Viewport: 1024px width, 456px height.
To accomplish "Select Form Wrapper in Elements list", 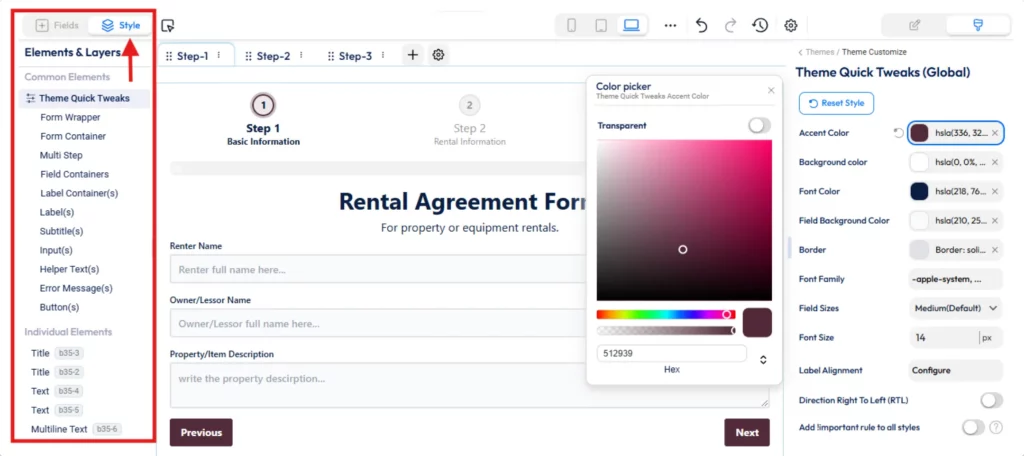I will click(x=70, y=117).
